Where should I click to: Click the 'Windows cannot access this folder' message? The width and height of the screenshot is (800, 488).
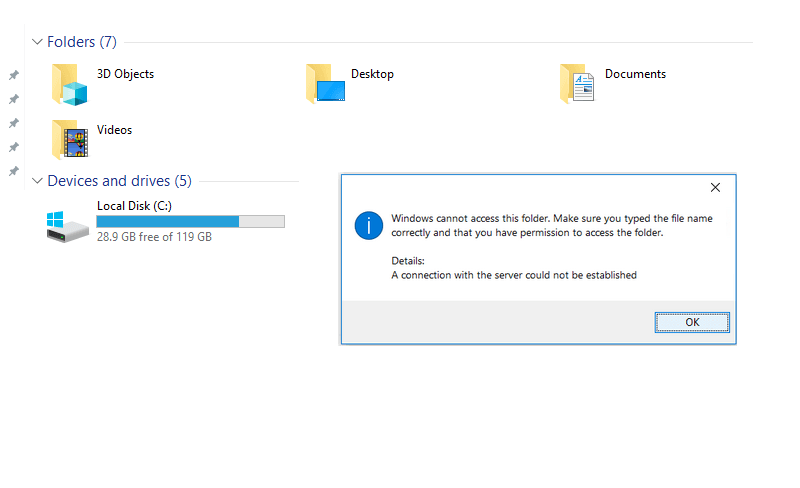552,226
